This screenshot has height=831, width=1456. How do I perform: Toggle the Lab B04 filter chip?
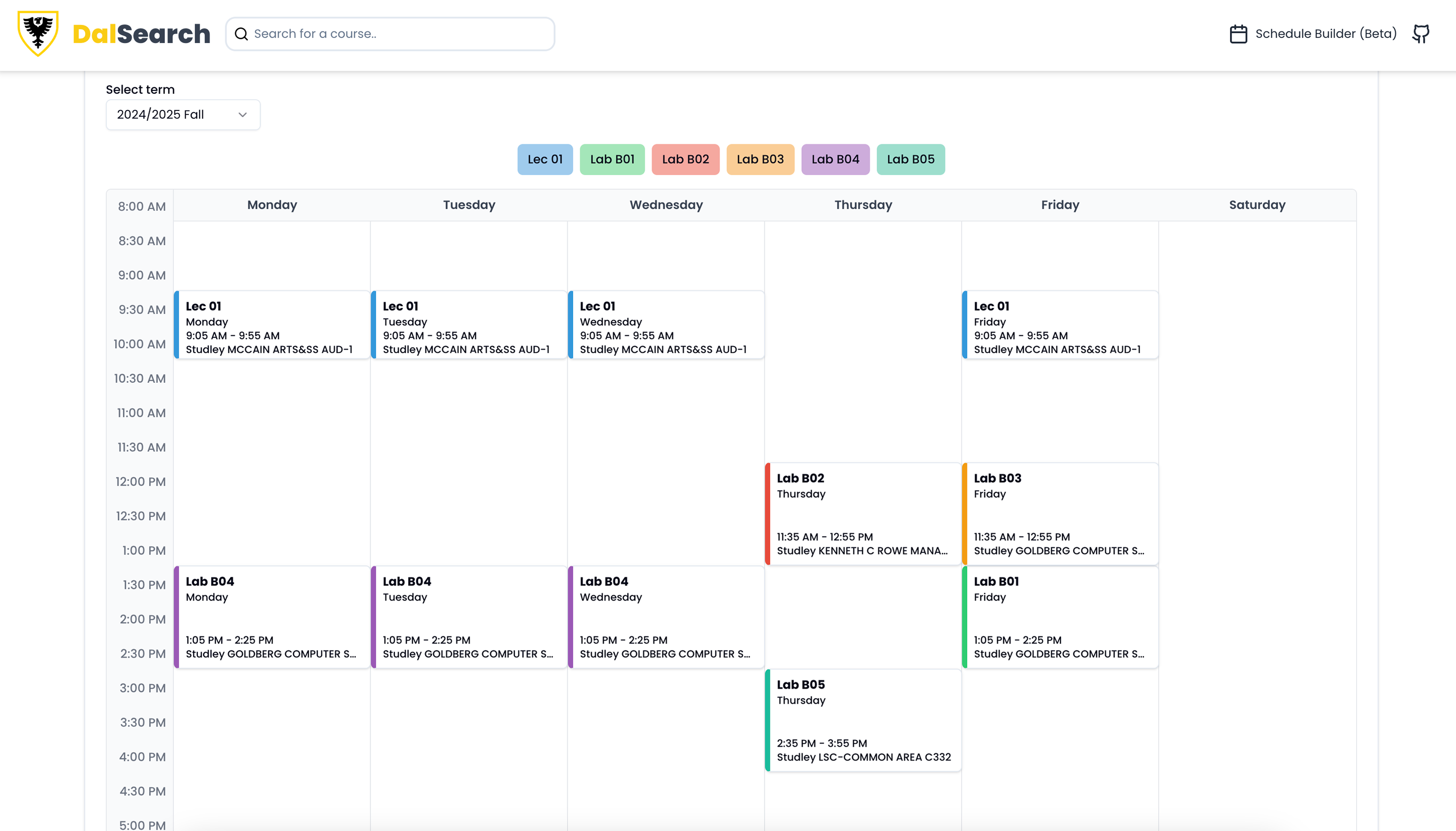(x=835, y=159)
